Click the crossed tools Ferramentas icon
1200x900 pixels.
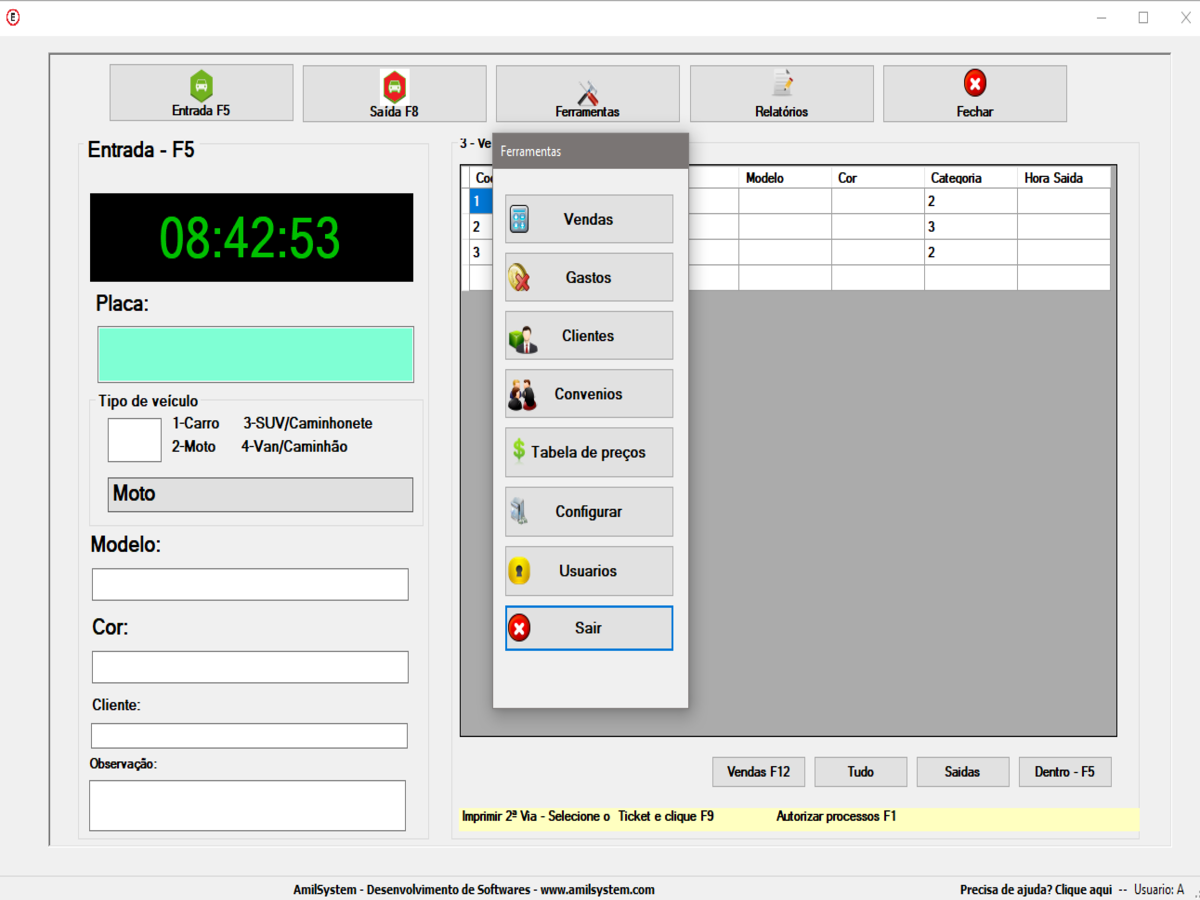pos(588,91)
